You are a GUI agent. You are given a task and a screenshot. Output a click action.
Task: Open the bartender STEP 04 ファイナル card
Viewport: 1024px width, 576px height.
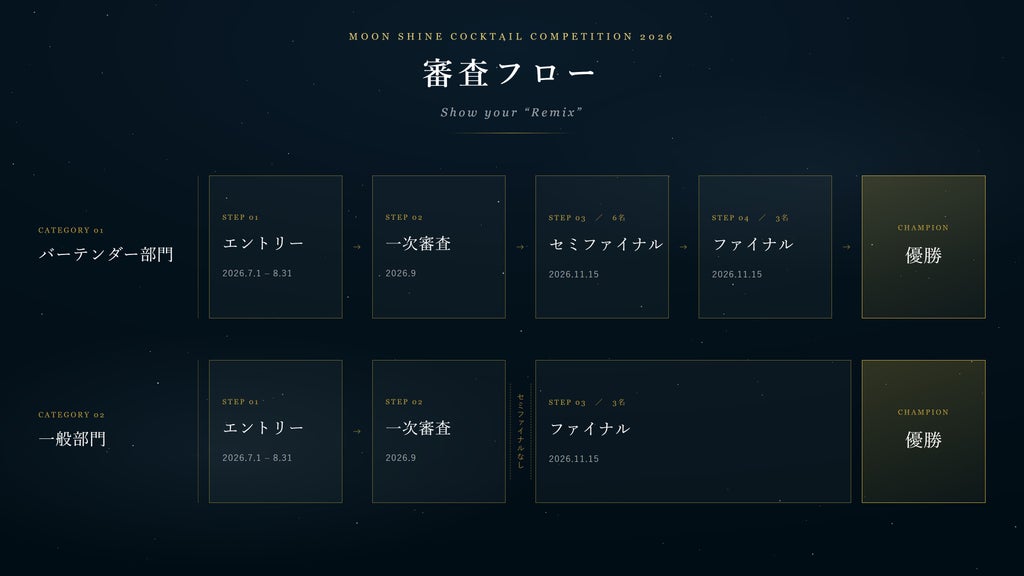tap(765, 247)
